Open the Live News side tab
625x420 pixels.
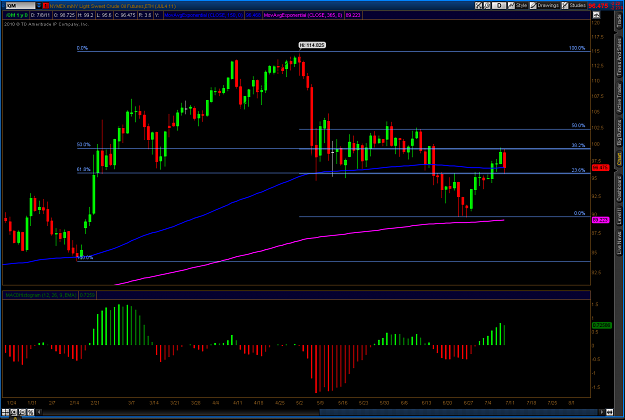point(619,243)
